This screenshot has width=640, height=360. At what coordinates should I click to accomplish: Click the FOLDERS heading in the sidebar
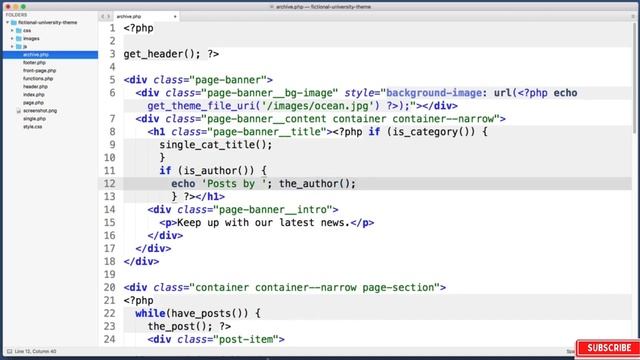tap(16, 15)
